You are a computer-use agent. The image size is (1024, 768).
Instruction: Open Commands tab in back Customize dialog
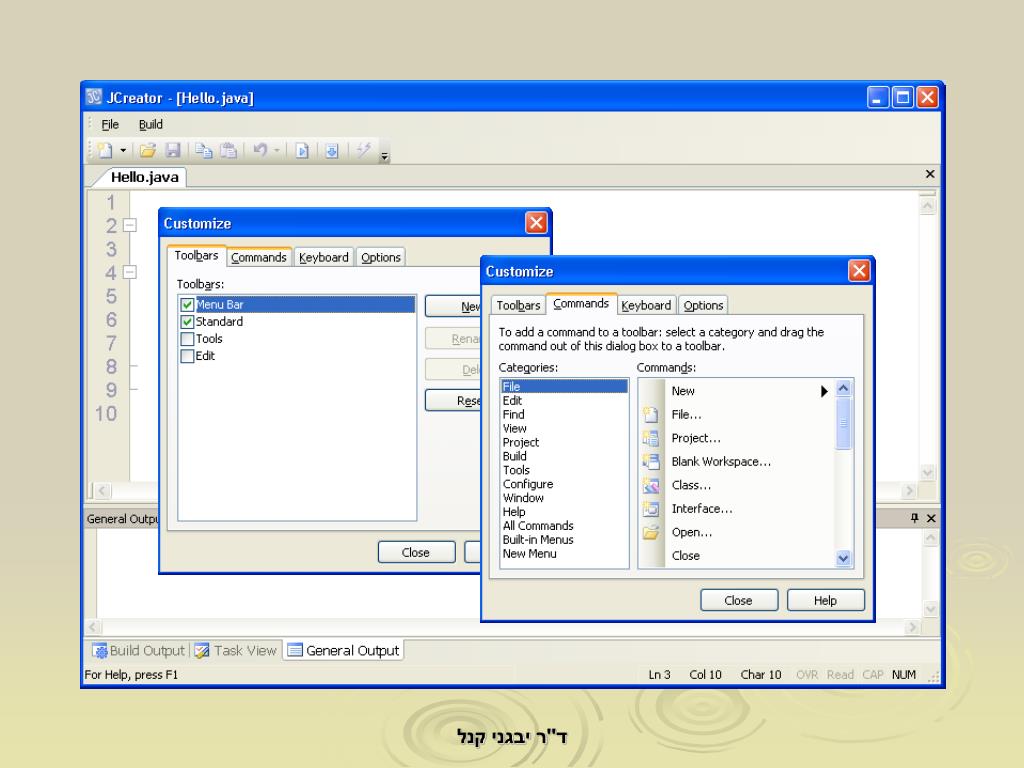coord(259,257)
